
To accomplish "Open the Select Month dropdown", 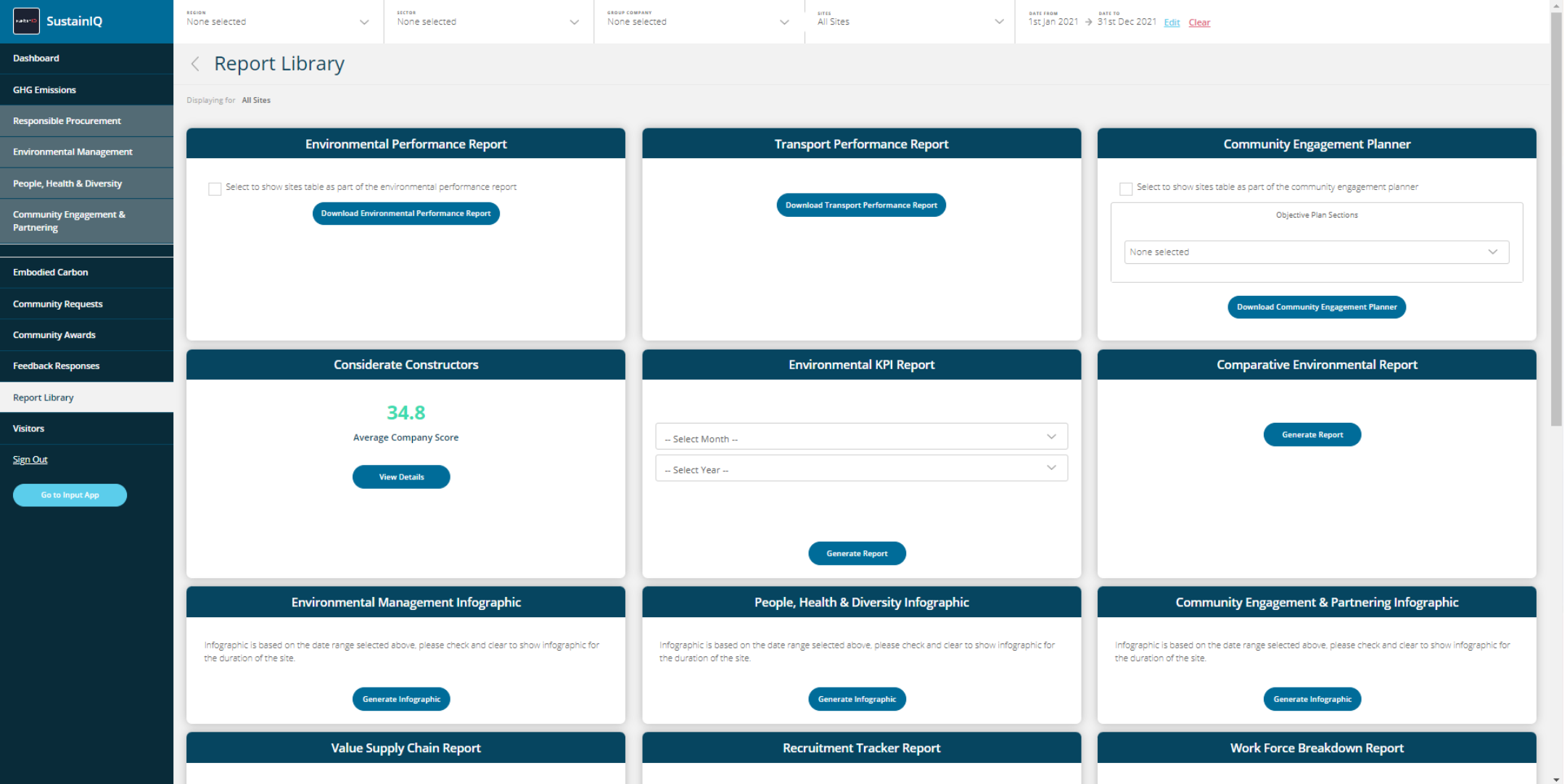I will point(861,437).
